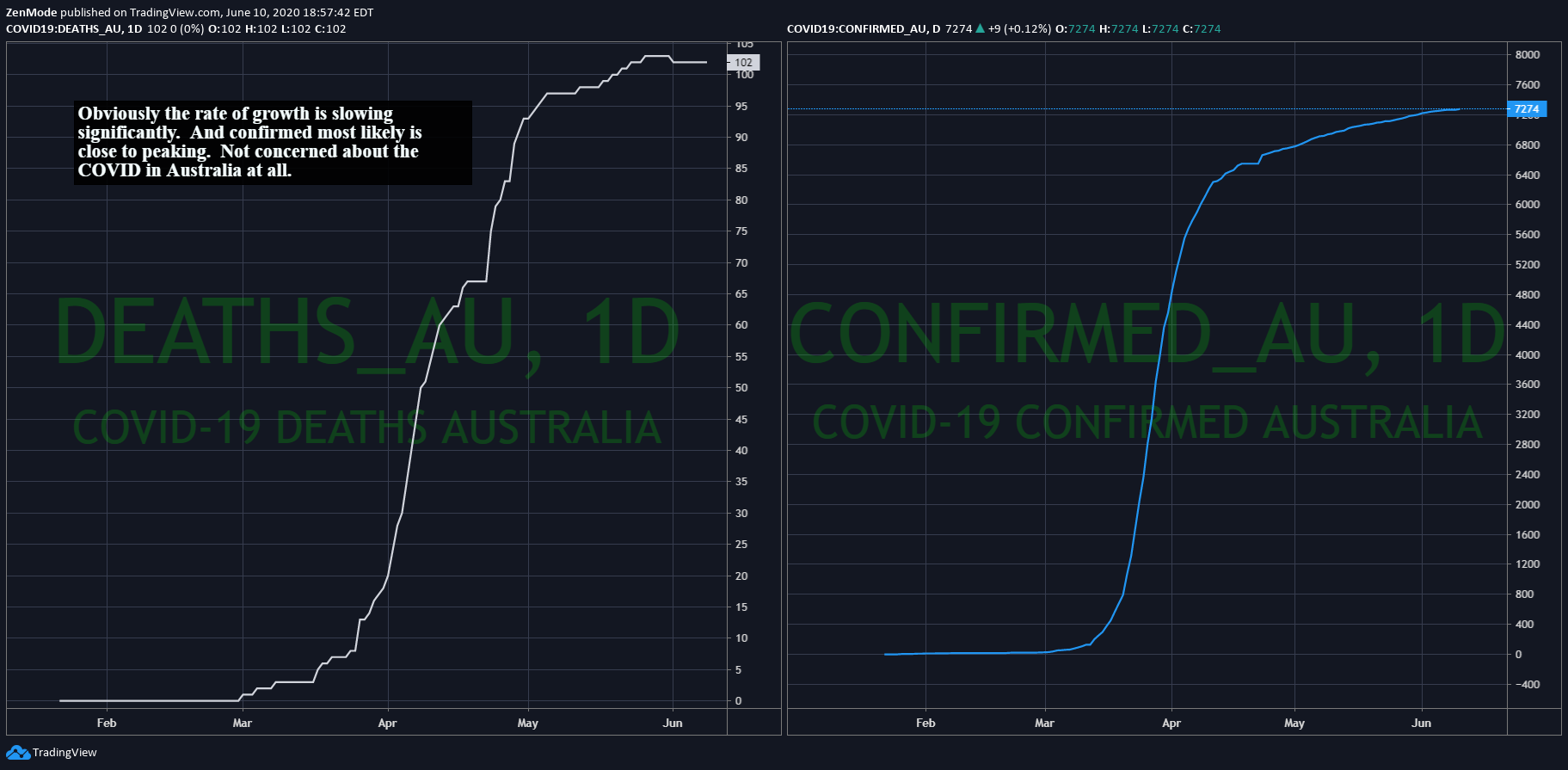1568x770 pixels.
Task: Click the 5600 tick on confirmed axis
Action: pyautogui.click(x=1528, y=234)
